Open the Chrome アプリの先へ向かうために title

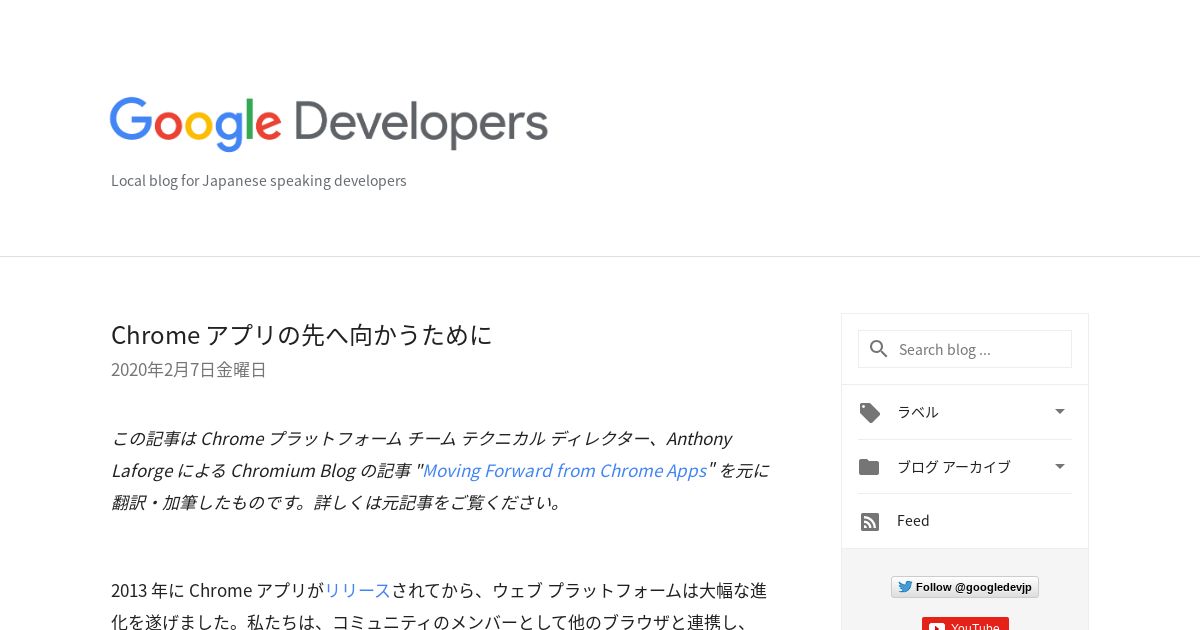tap(302, 335)
